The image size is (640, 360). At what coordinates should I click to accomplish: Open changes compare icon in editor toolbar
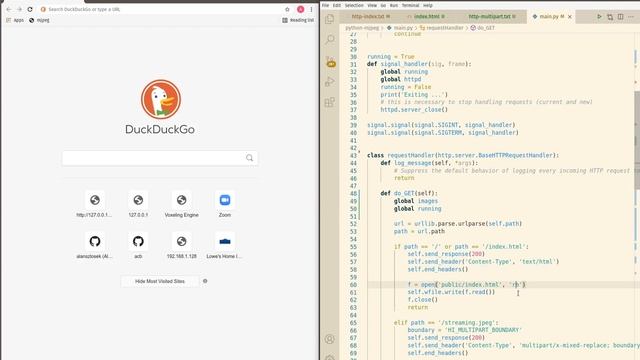[610, 17]
